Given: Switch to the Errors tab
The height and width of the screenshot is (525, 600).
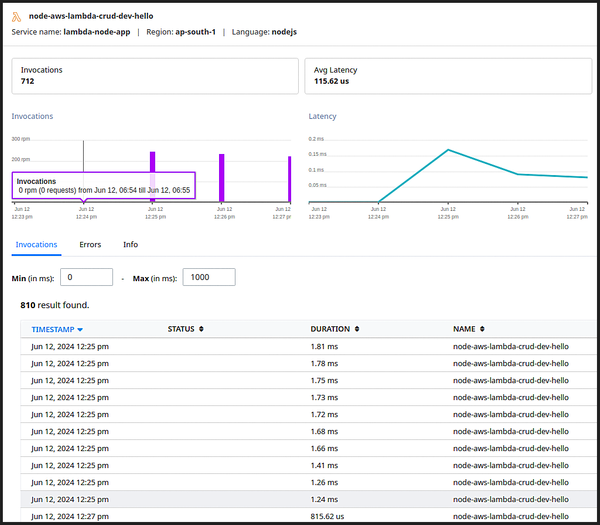Looking at the screenshot, I should (90, 244).
